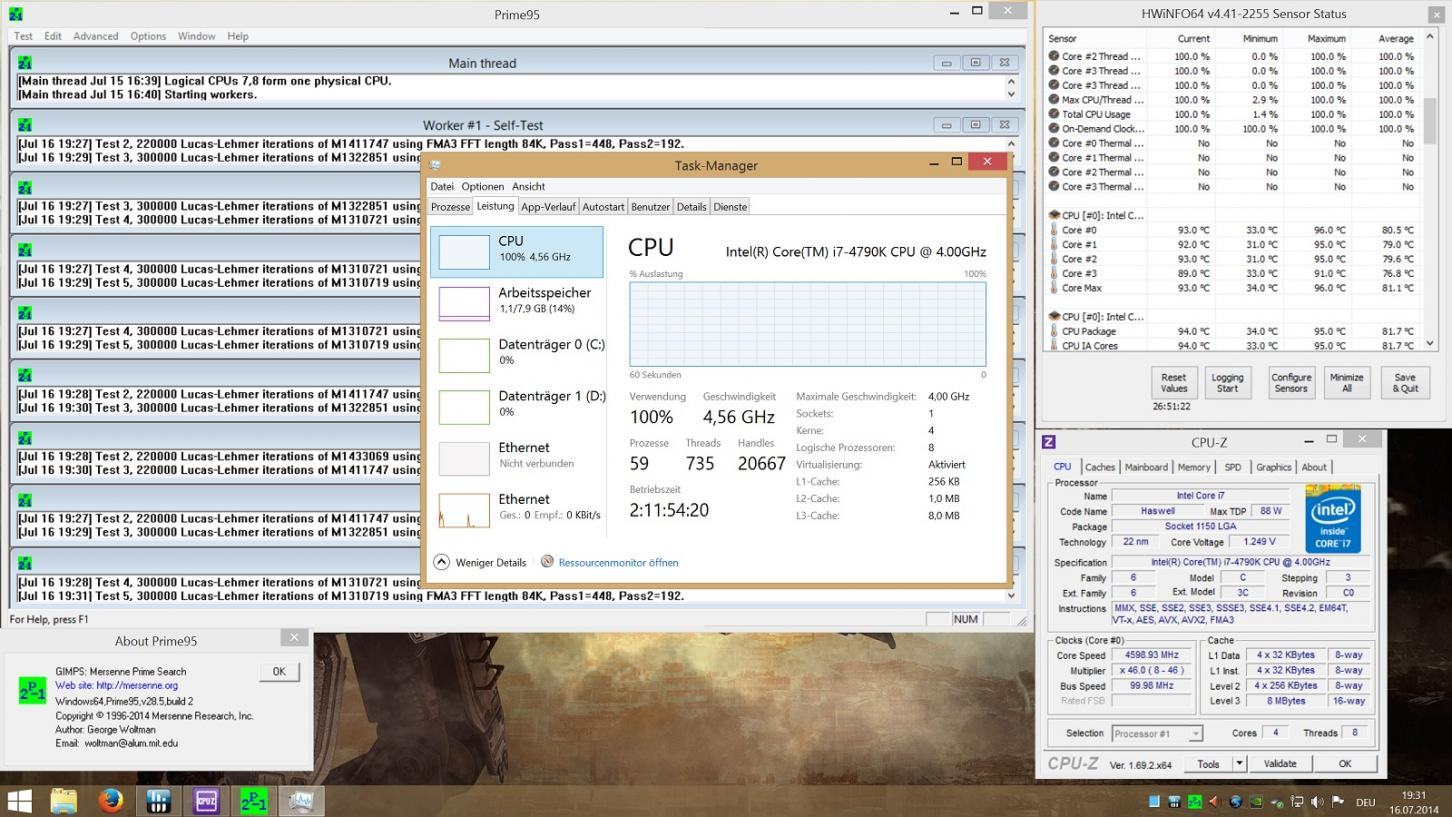Open Datei menu in Task Manager
Viewport: 1452px width, 817px height.
click(442, 186)
